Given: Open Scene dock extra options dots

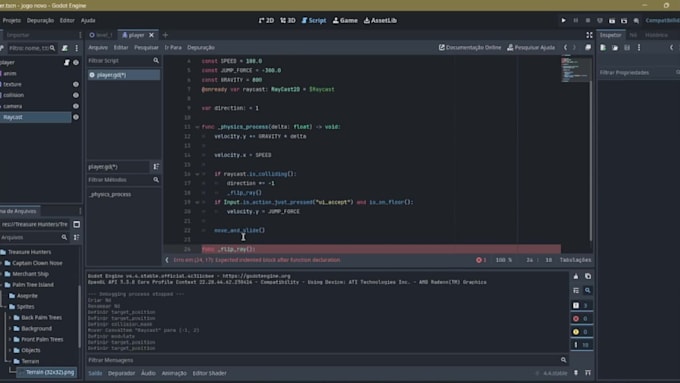Looking at the screenshot, I should 77,48.
